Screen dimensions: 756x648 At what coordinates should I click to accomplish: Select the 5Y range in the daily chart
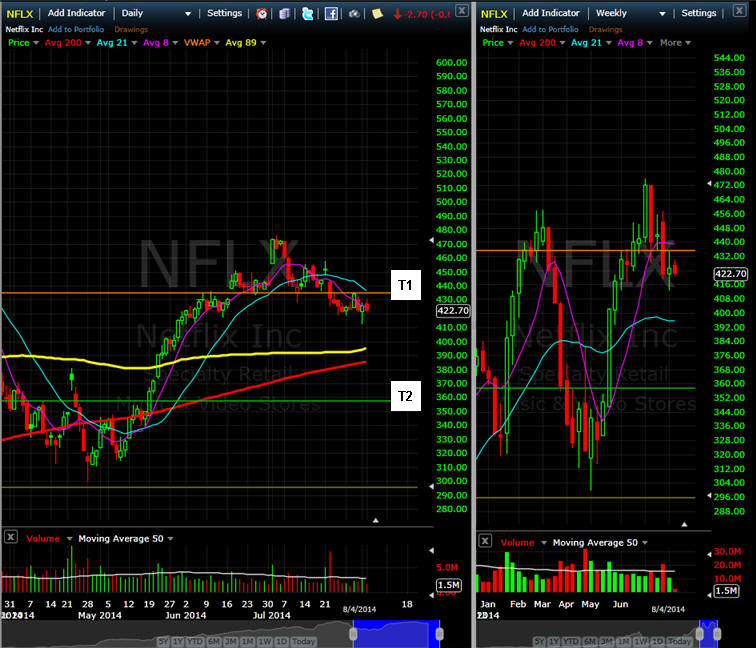coord(163,641)
